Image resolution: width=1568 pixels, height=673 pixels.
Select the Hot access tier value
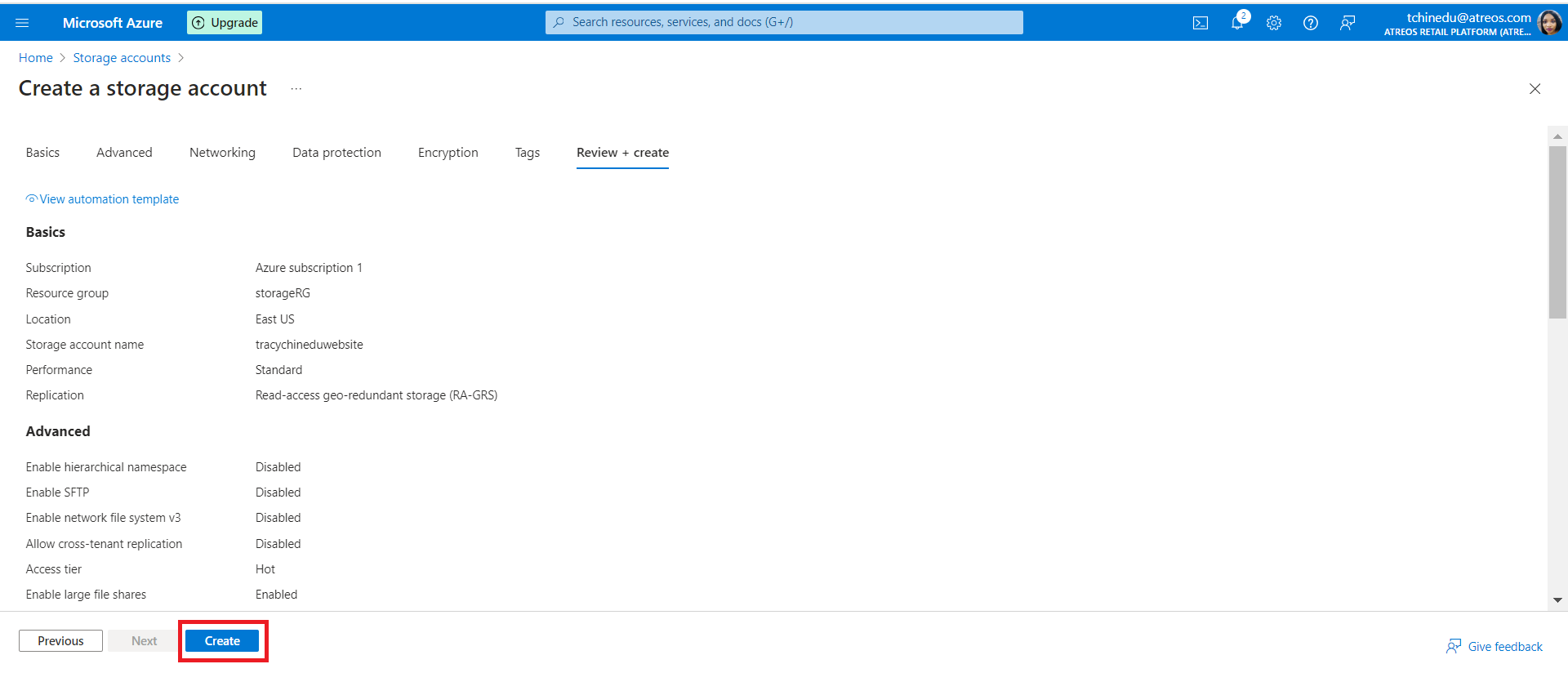click(x=265, y=569)
